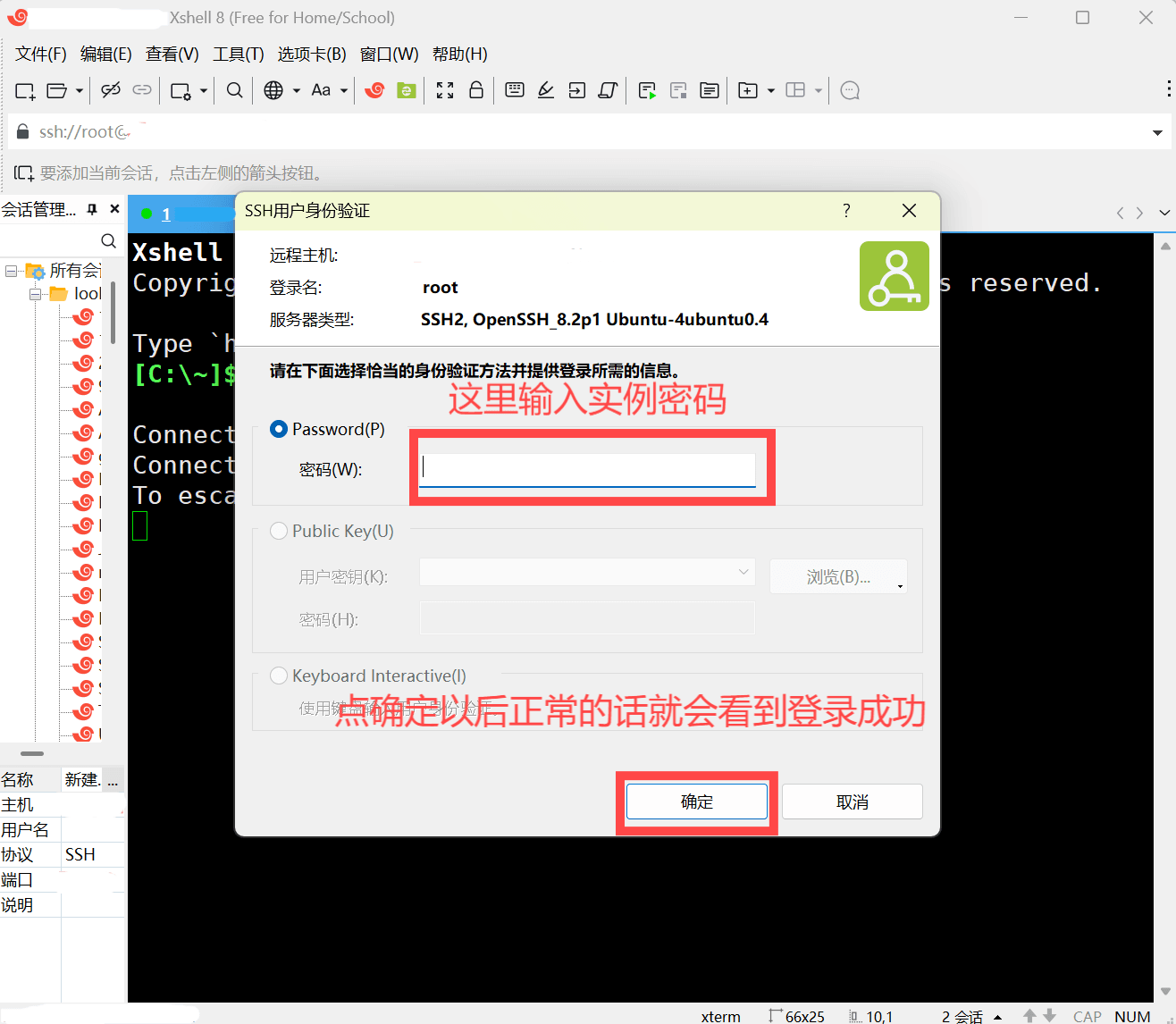The height and width of the screenshot is (1024, 1176).
Task: Click the 取消 button
Action: (x=852, y=802)
